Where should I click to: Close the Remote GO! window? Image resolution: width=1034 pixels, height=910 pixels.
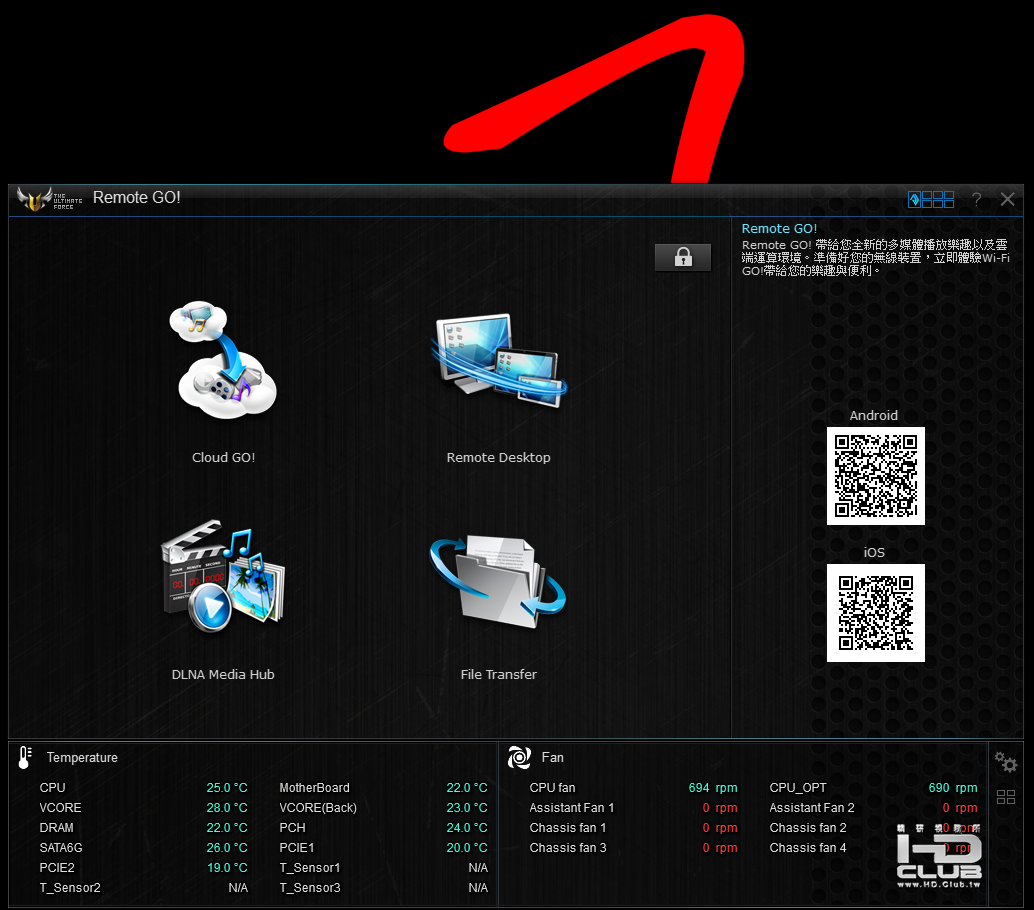click(x=1008, y=199)
